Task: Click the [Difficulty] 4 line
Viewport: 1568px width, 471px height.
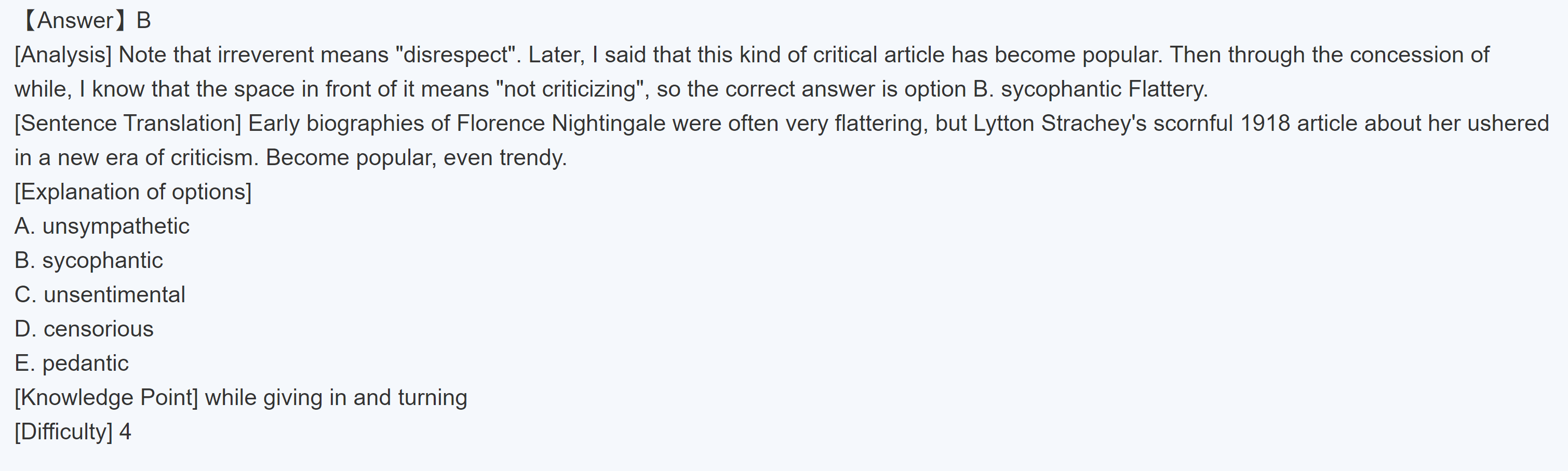Action: [72, 432]
